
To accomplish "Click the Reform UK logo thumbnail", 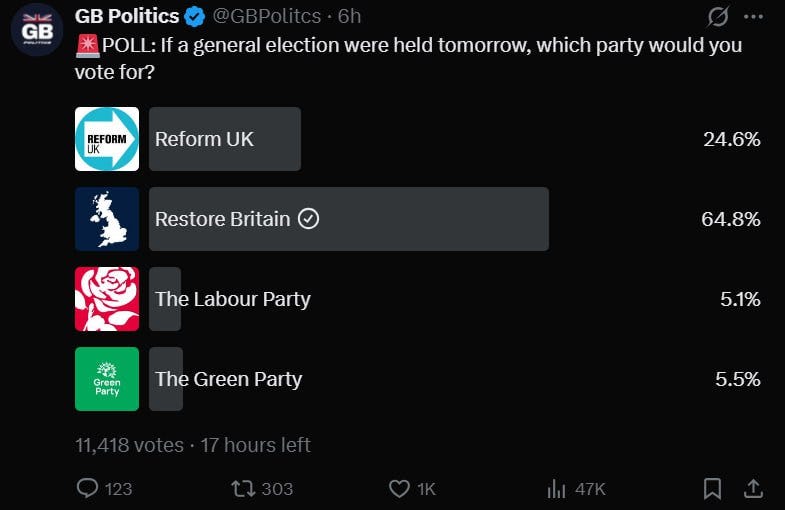I will pos(107,139).
